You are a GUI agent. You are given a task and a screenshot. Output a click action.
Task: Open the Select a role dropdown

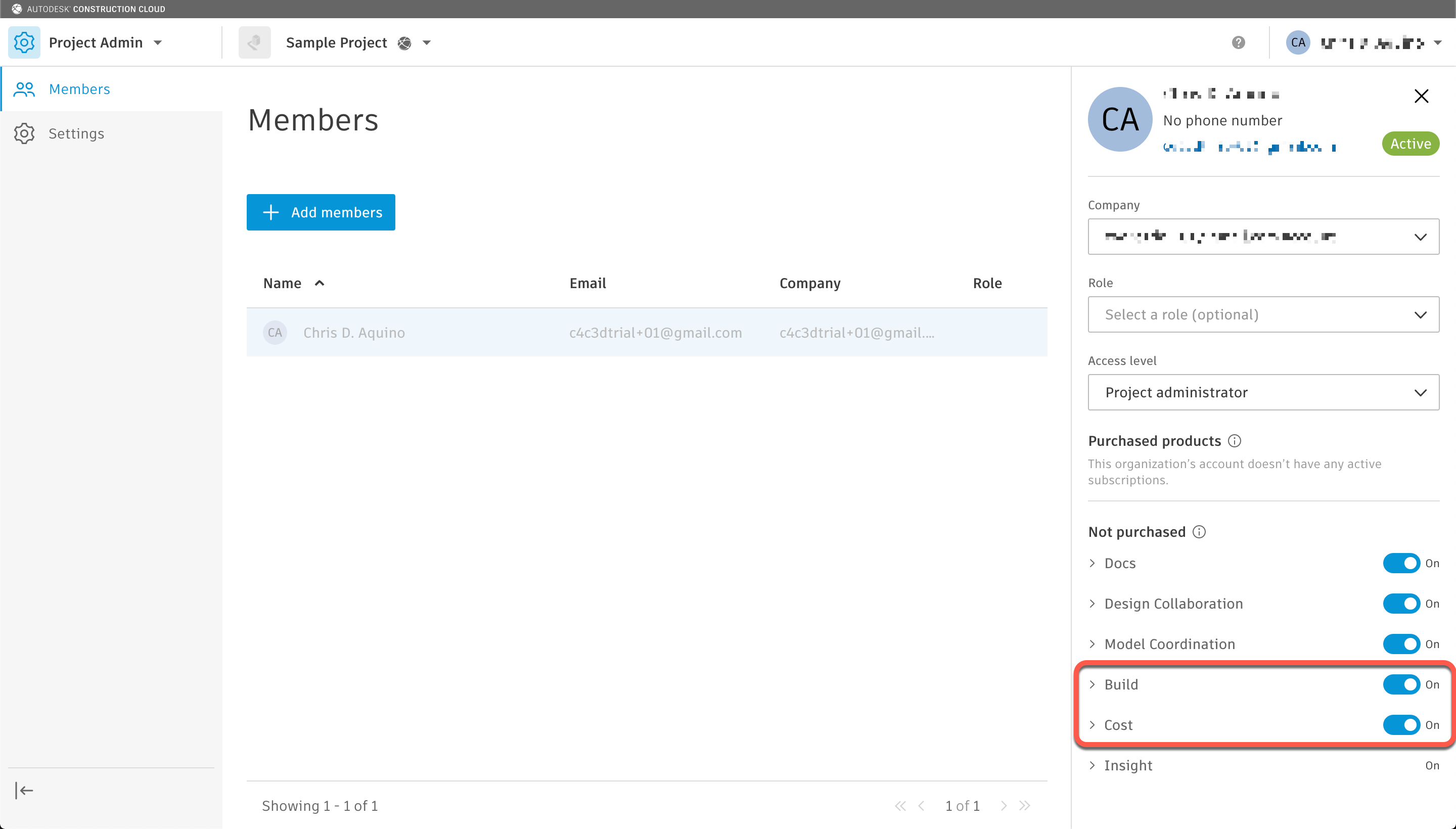pos(1263,314)
